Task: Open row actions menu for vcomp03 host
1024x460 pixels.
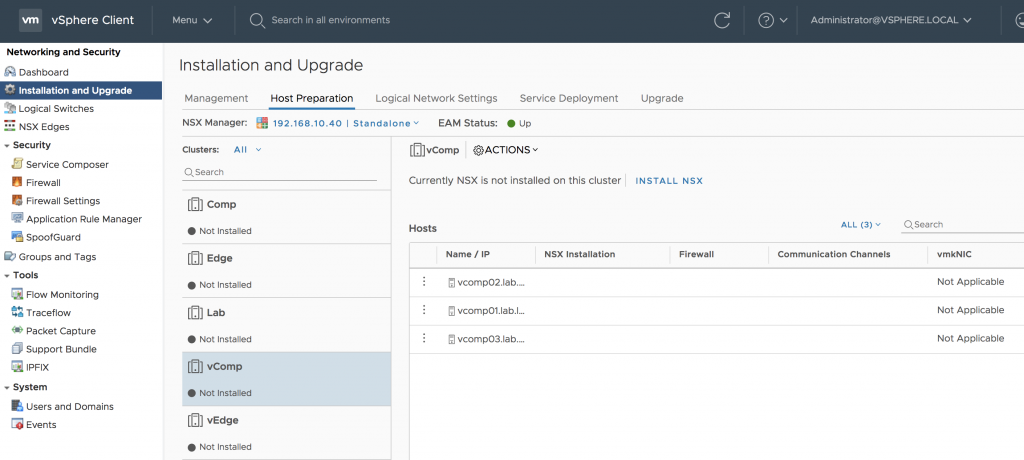Action: coord(424,338)
